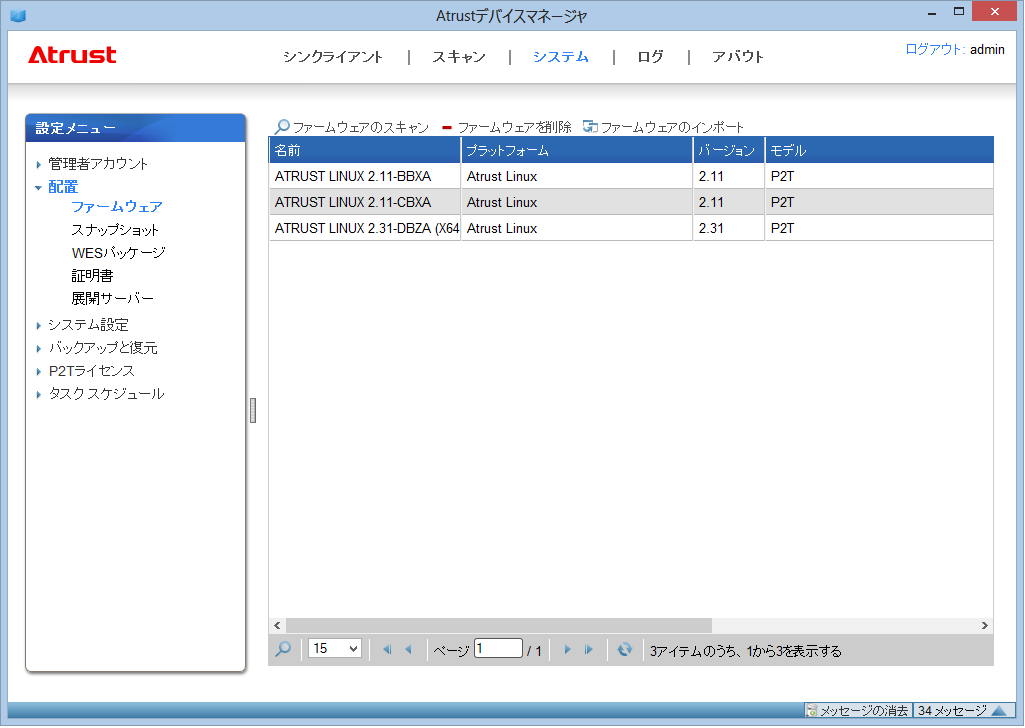Click the firmware import icon
Screen dimensions: 1025x728
590,127
